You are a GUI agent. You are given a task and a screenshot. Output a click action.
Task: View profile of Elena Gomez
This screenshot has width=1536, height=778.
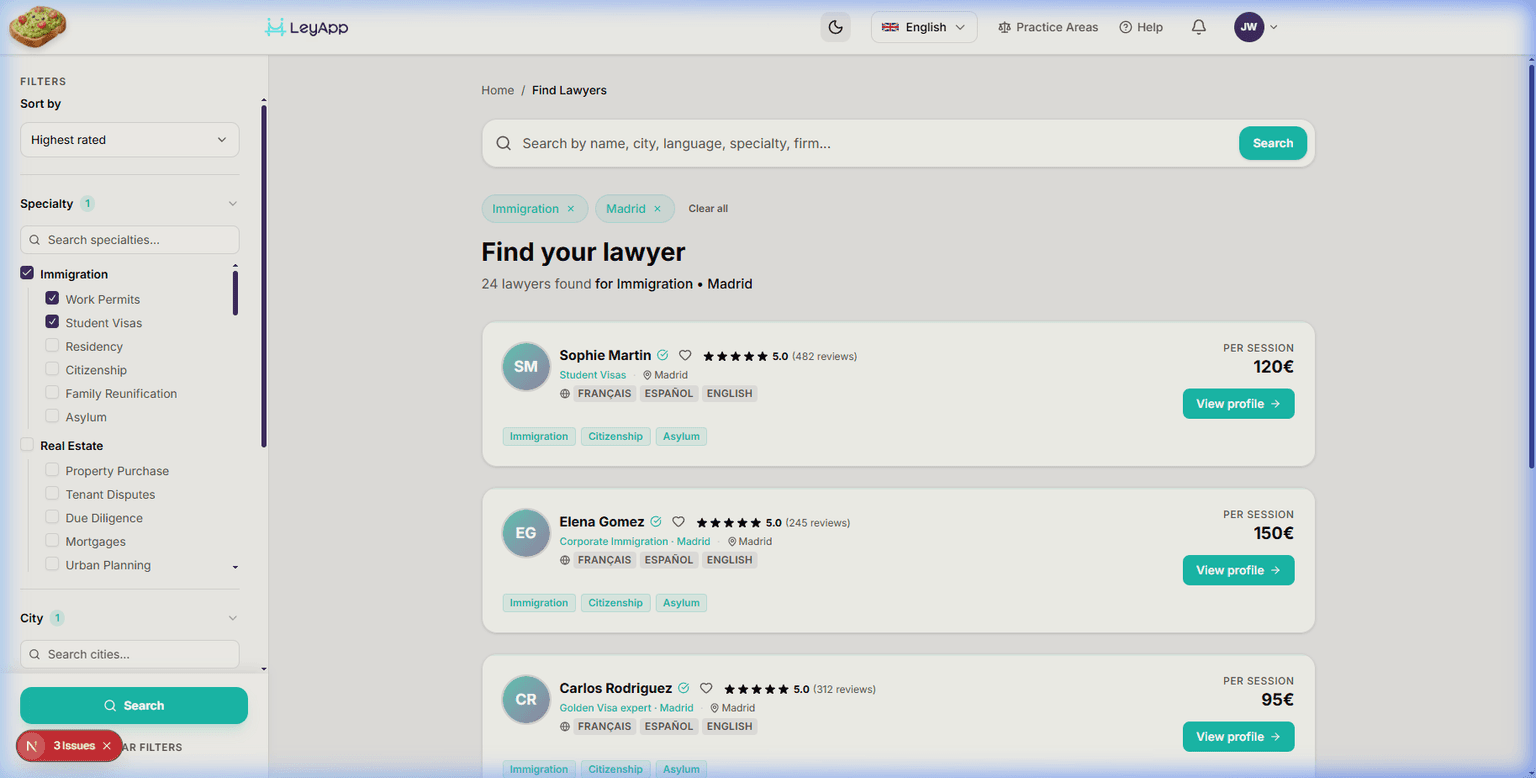[1238, 569]
